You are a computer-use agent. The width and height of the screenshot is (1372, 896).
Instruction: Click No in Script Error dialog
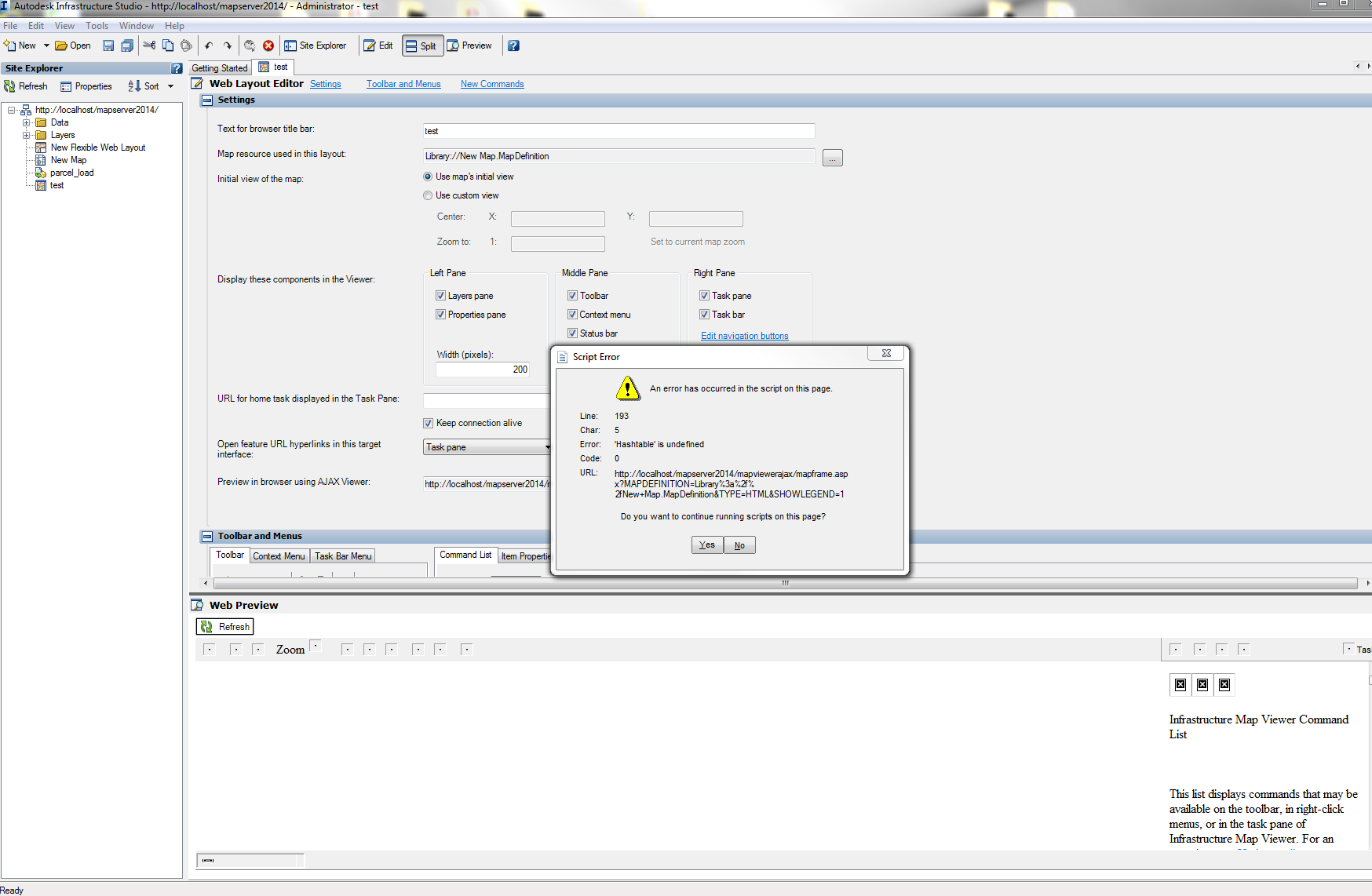tap(739, 545)
